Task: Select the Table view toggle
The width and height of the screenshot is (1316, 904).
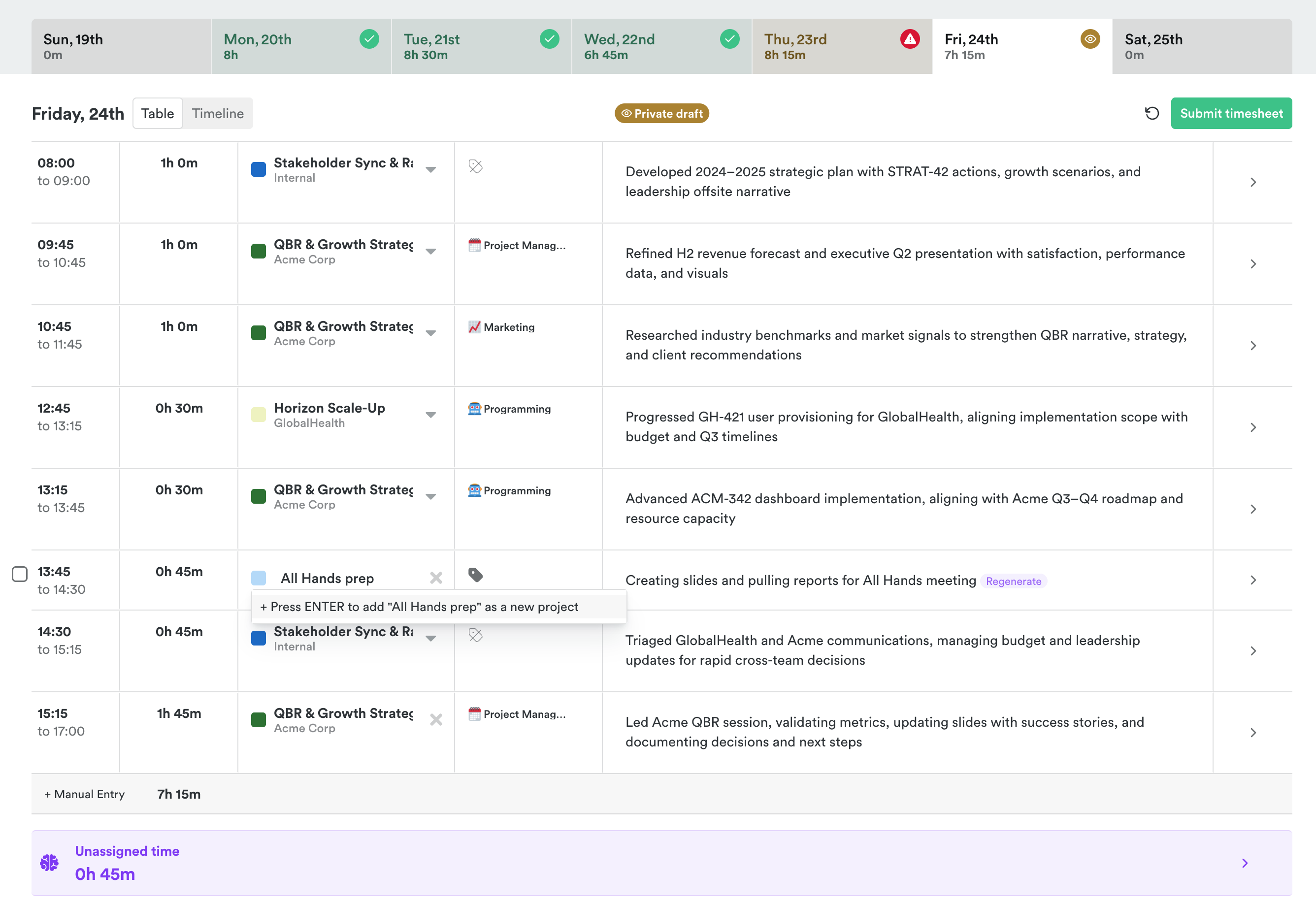Action: 158,113
